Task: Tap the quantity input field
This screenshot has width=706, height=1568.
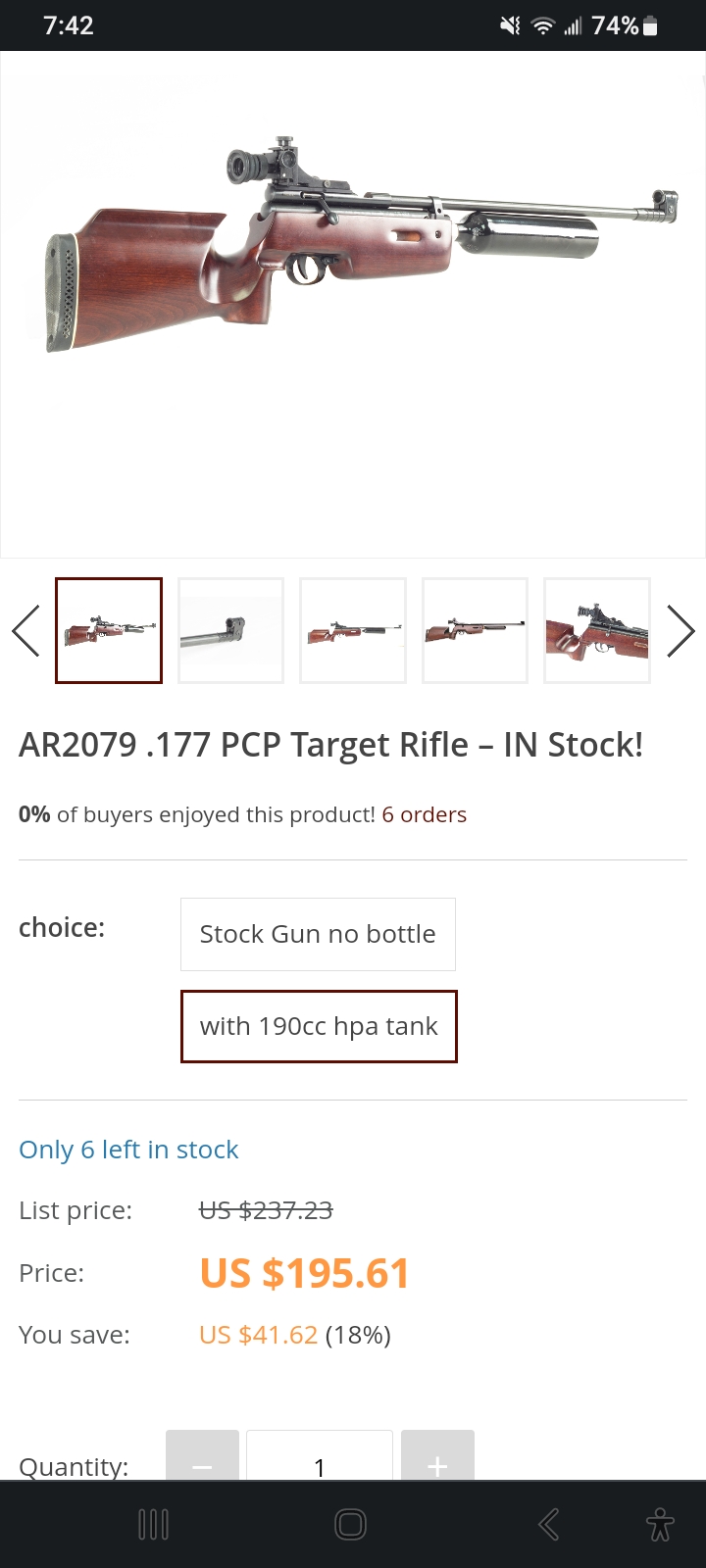Action: coord(320,1456)
